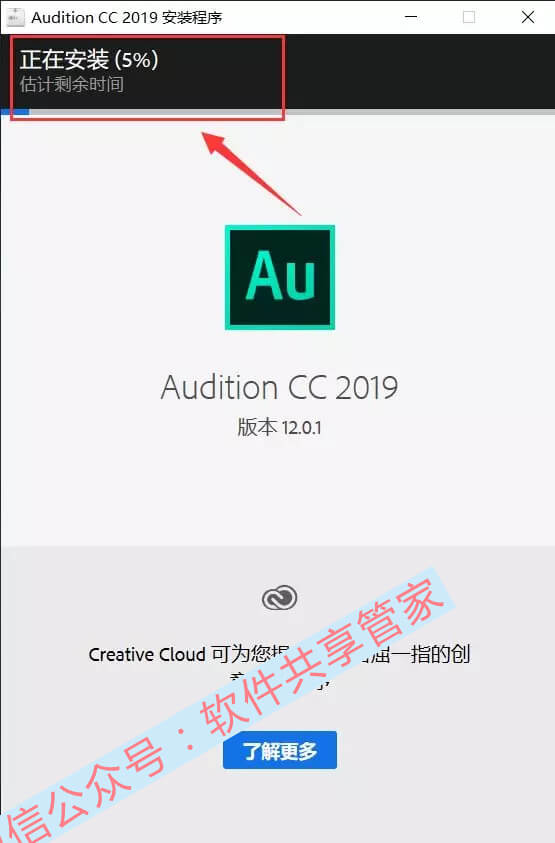Close the Audition CC 2019 installer
Viewport: 555px width, 843px height.
coord(528,17)
